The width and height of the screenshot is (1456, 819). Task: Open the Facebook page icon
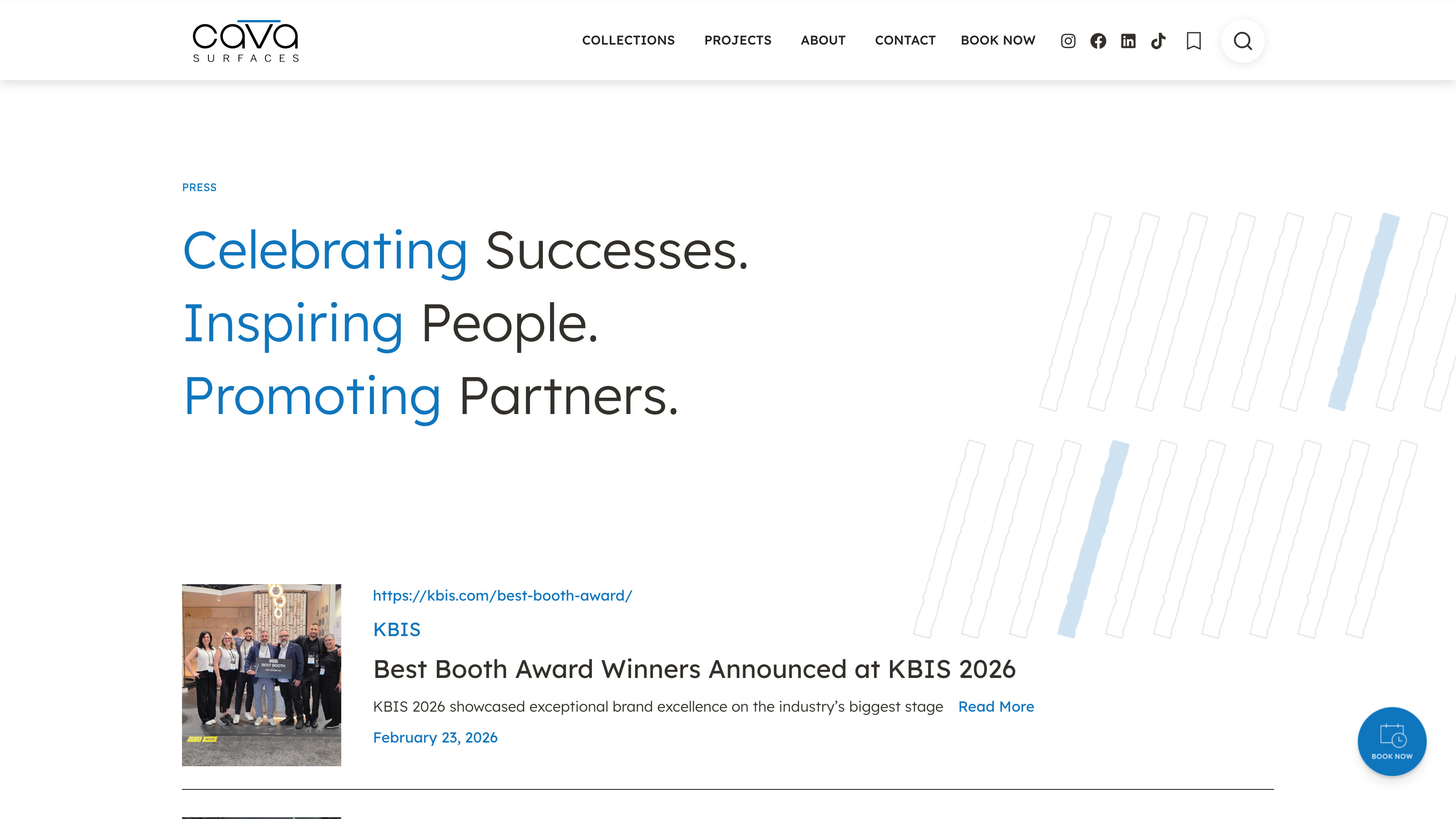[1097, 40]
